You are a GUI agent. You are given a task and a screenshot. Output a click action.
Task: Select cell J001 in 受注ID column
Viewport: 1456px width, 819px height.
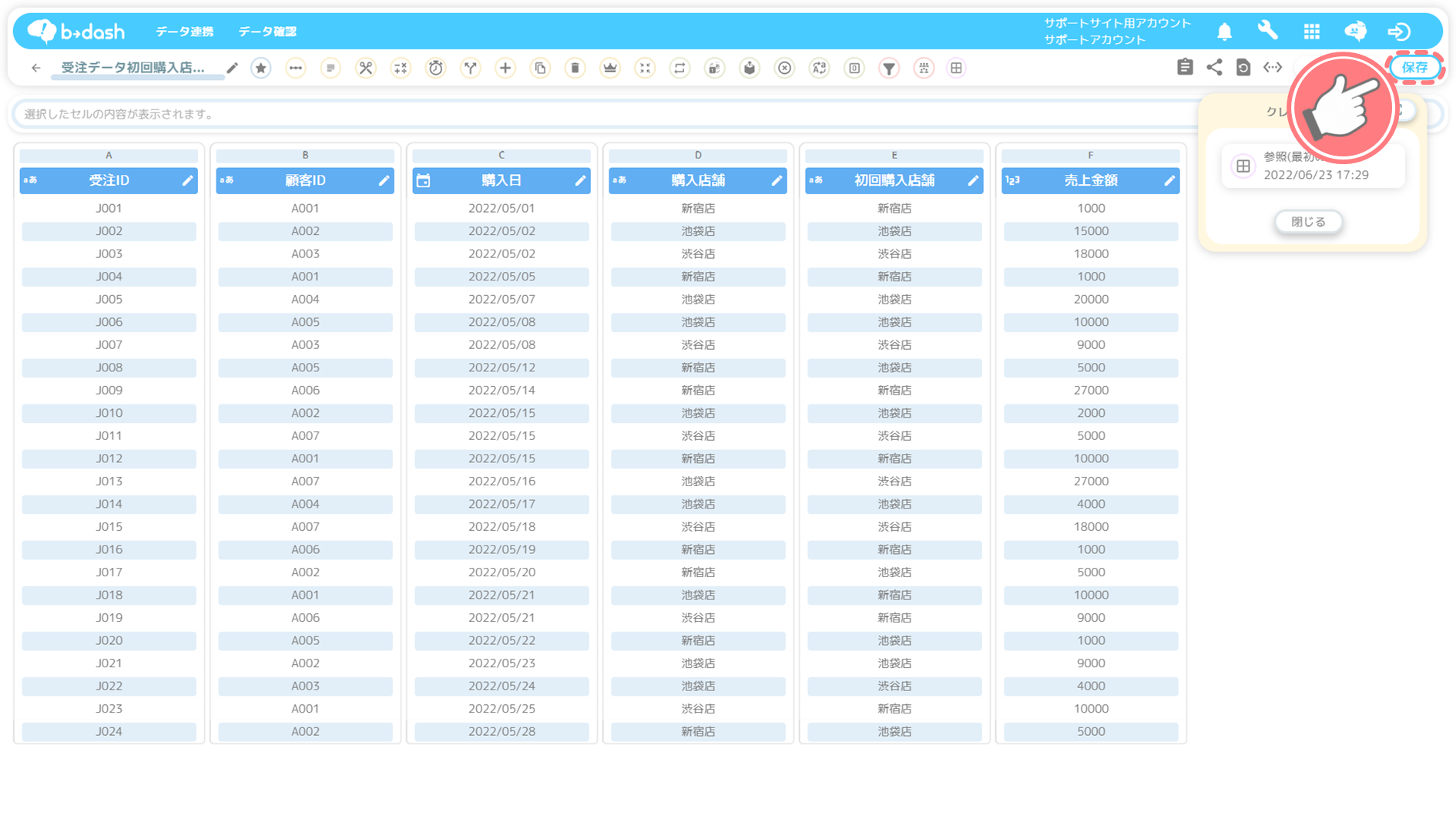coord(109,208)
